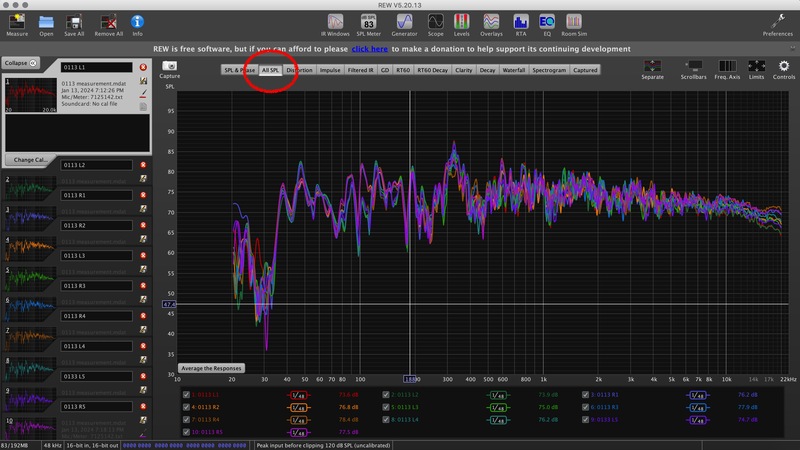The width and height of the screenshot is (800, 450).
Task: Click the Capture camera icon
Action: (x=169, y=68)
